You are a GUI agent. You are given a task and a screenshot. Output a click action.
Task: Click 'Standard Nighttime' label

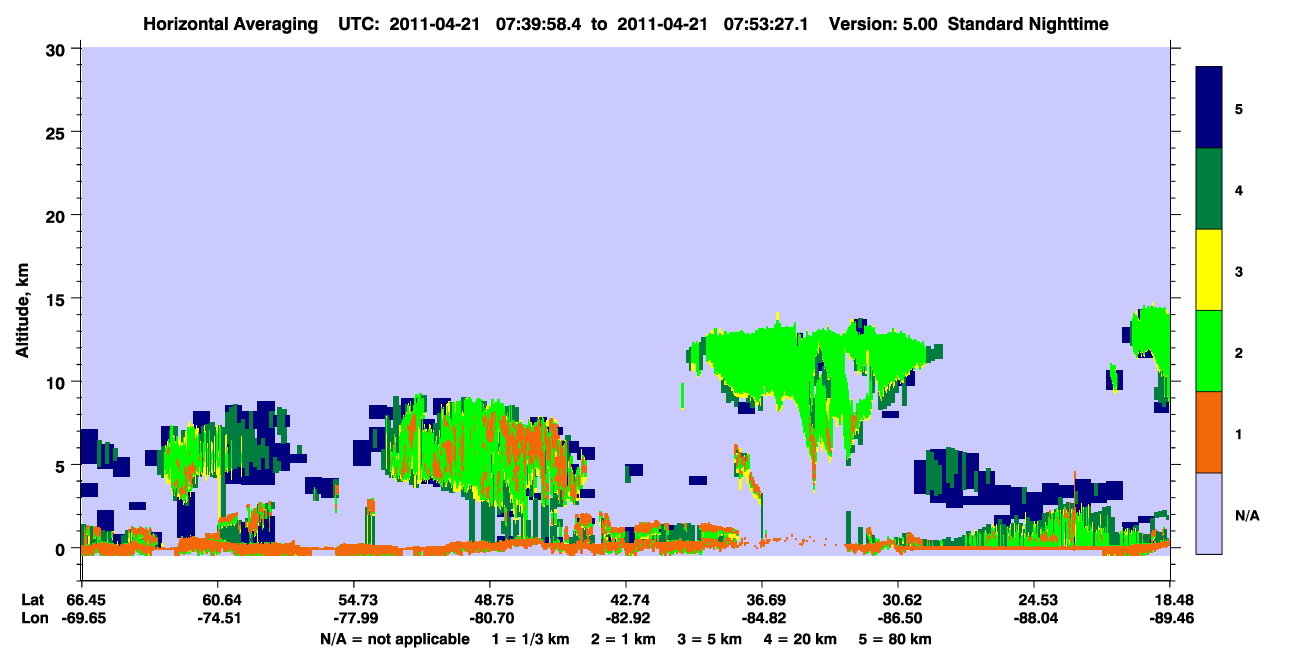coord(1028,23)
